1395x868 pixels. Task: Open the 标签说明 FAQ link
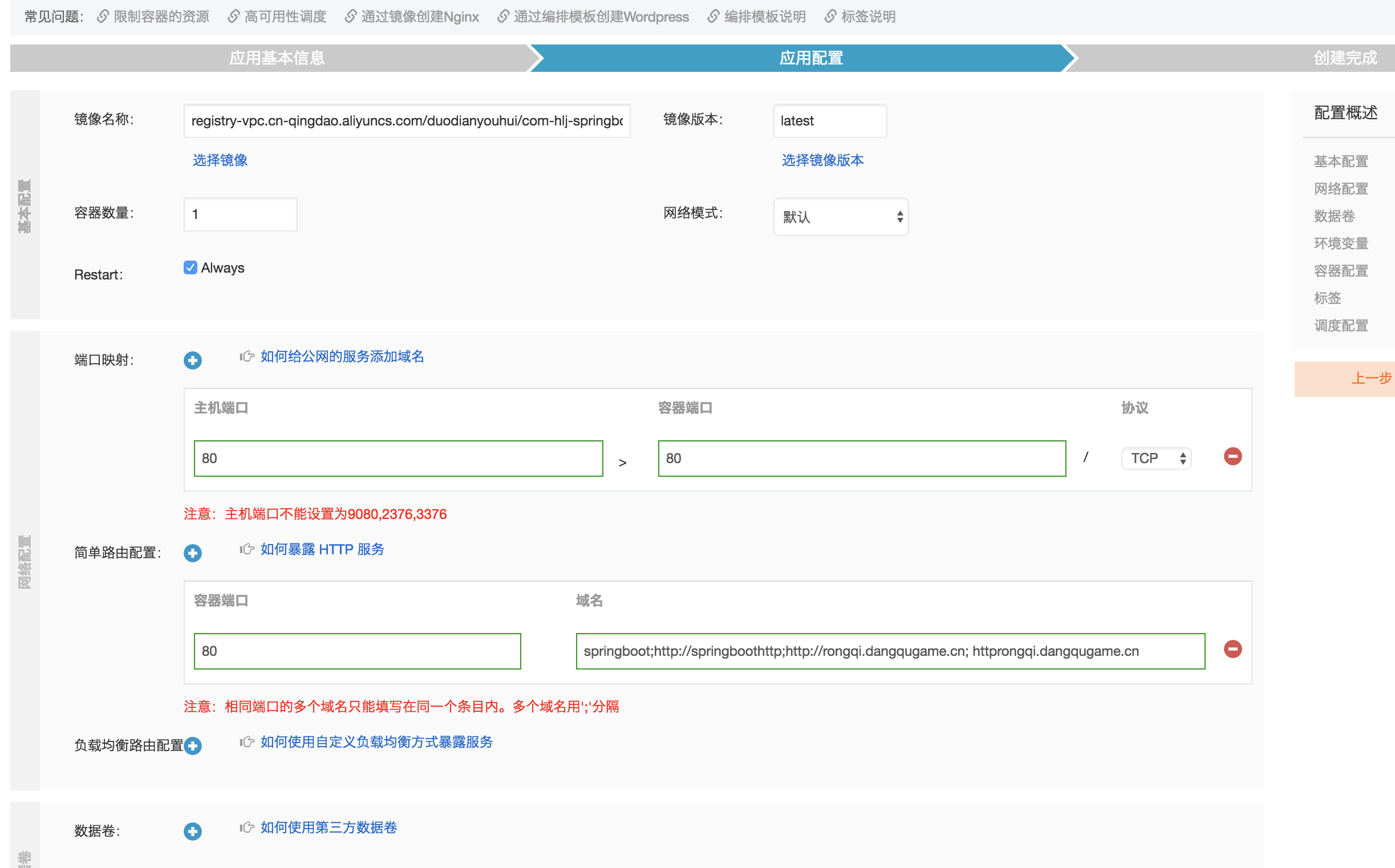[867, 17]
